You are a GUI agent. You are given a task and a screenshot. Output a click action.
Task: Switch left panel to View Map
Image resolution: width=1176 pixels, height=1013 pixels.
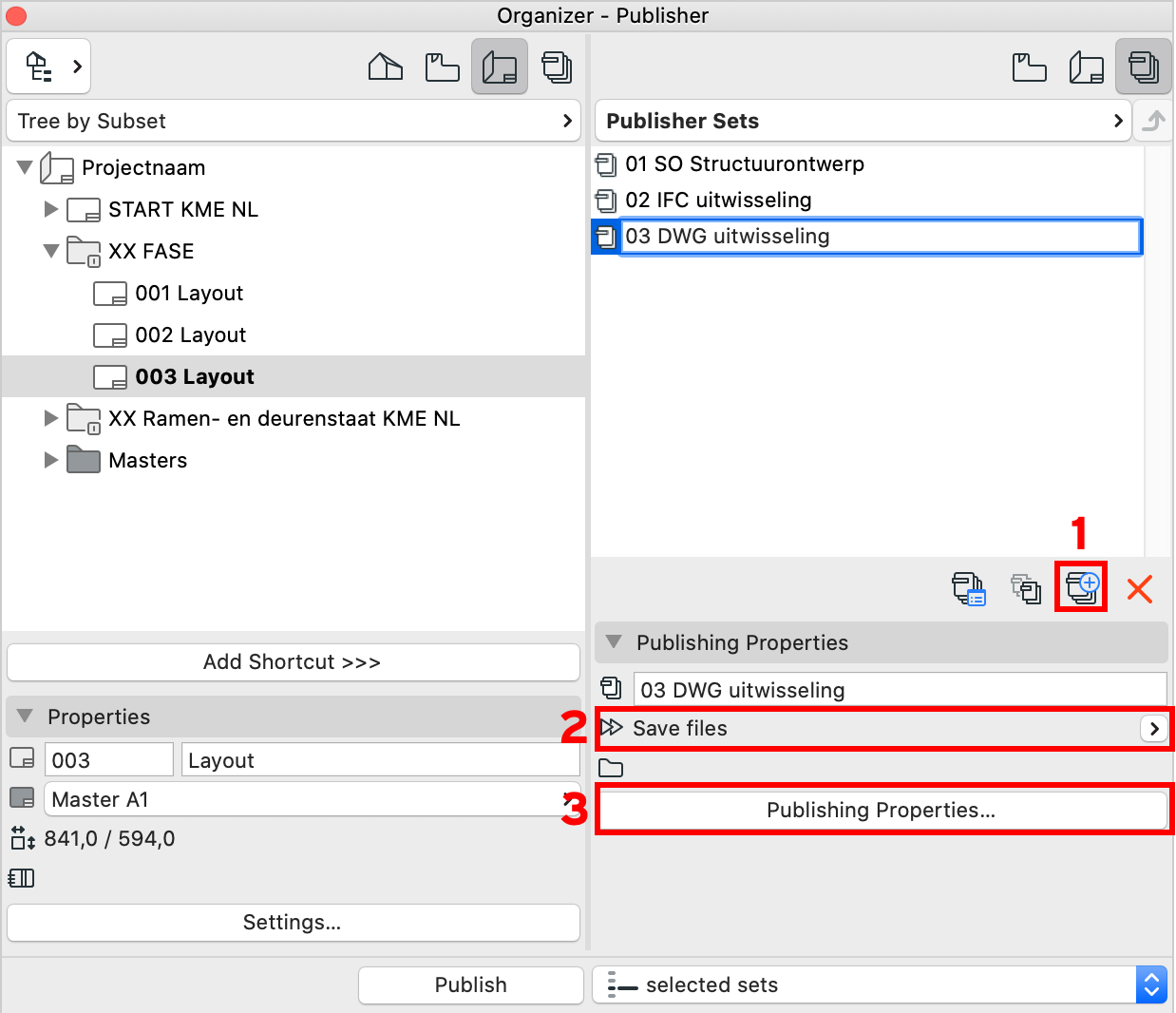coord(443,67)
